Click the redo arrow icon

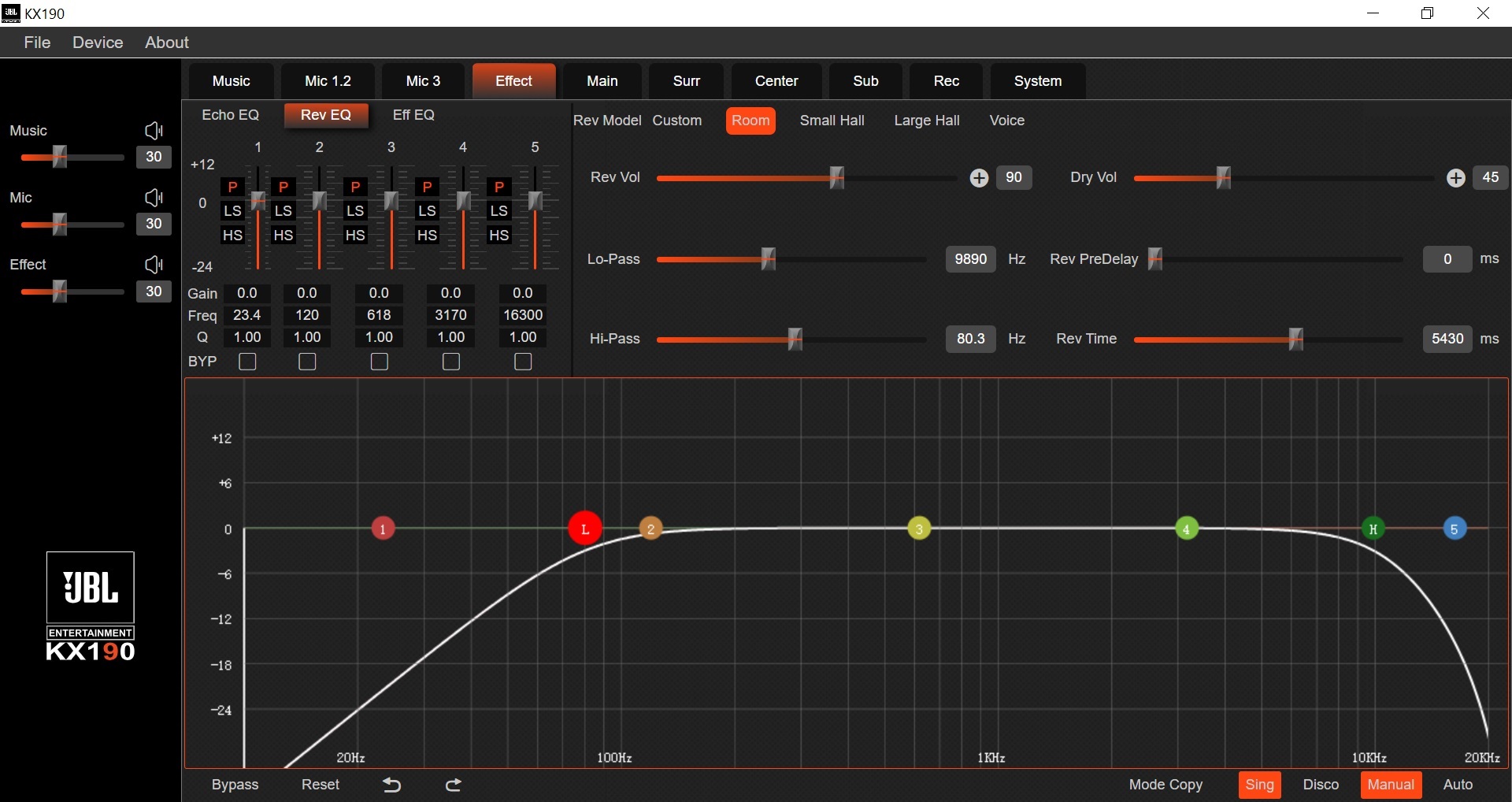[454, 785]
